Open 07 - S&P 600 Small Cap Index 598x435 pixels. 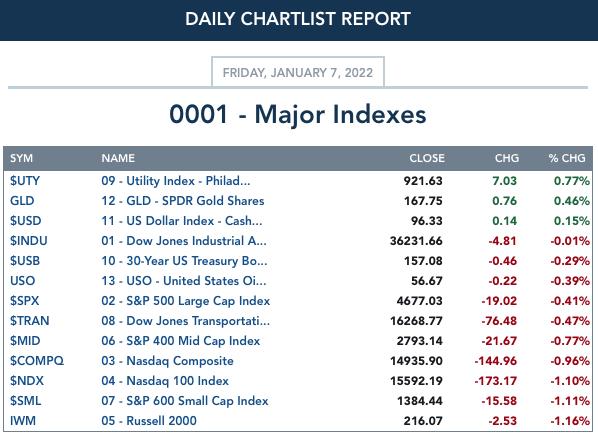pos(185,401)
